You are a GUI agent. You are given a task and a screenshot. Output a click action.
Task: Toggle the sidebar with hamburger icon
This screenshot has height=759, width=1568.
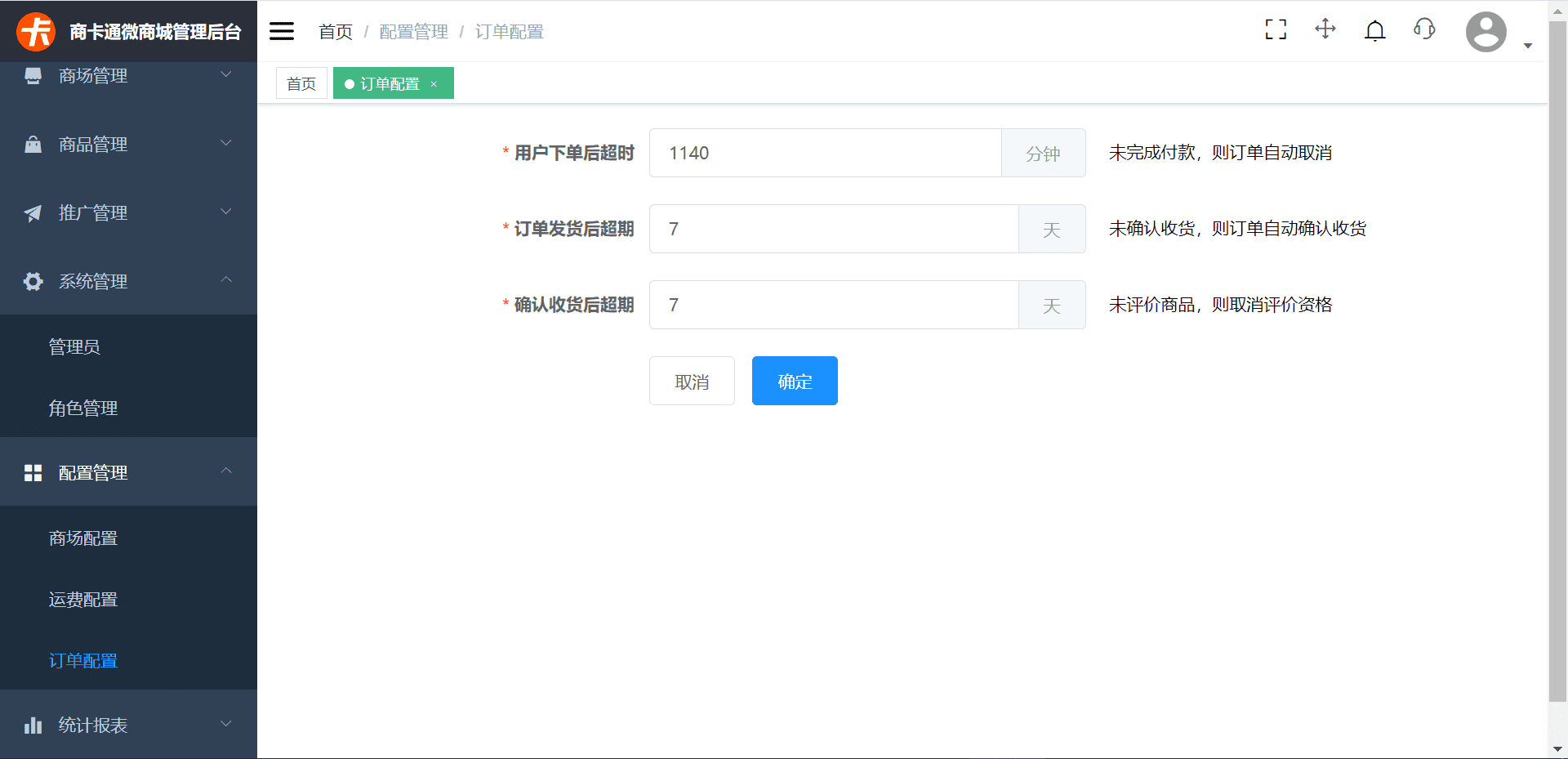(x=281, y=30)
